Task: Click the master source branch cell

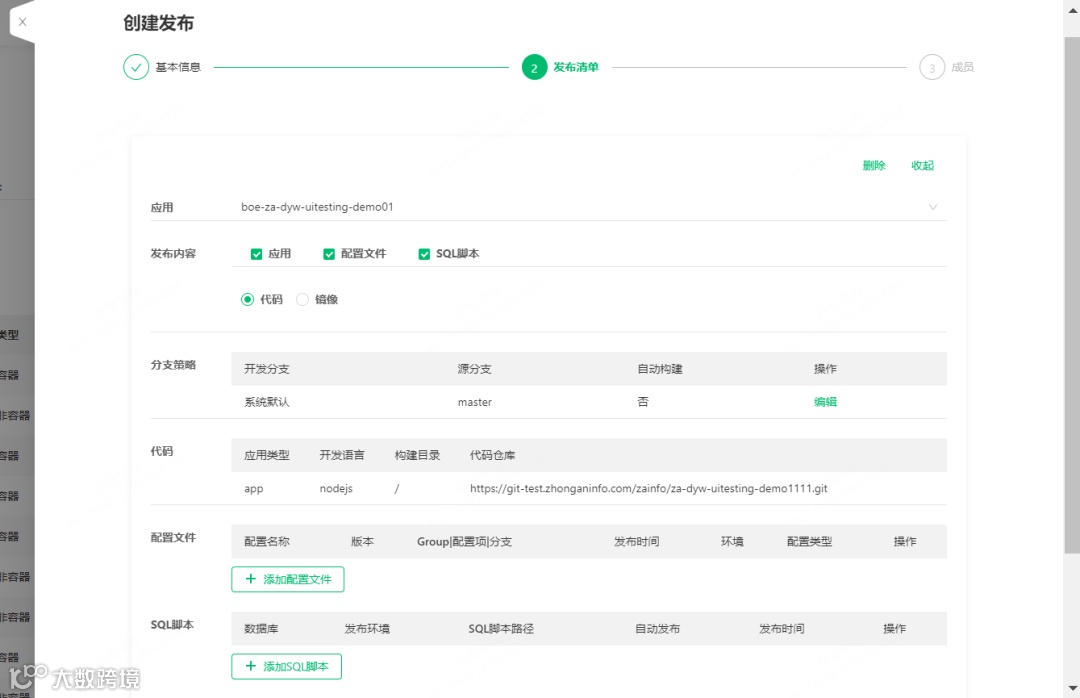Action: click(x=475, y=402)
